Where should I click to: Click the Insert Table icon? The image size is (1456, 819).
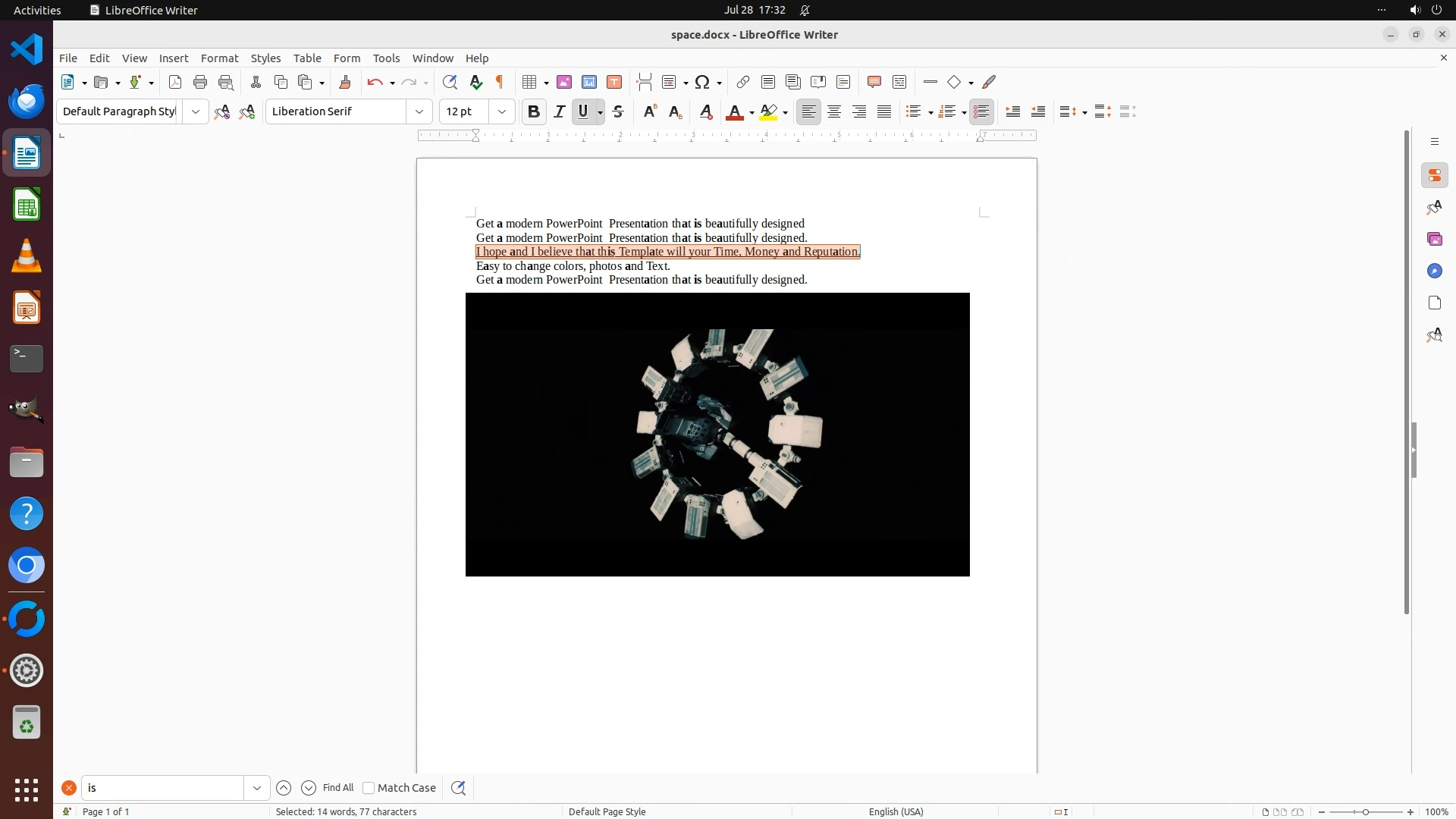click(x=529, y=82)
